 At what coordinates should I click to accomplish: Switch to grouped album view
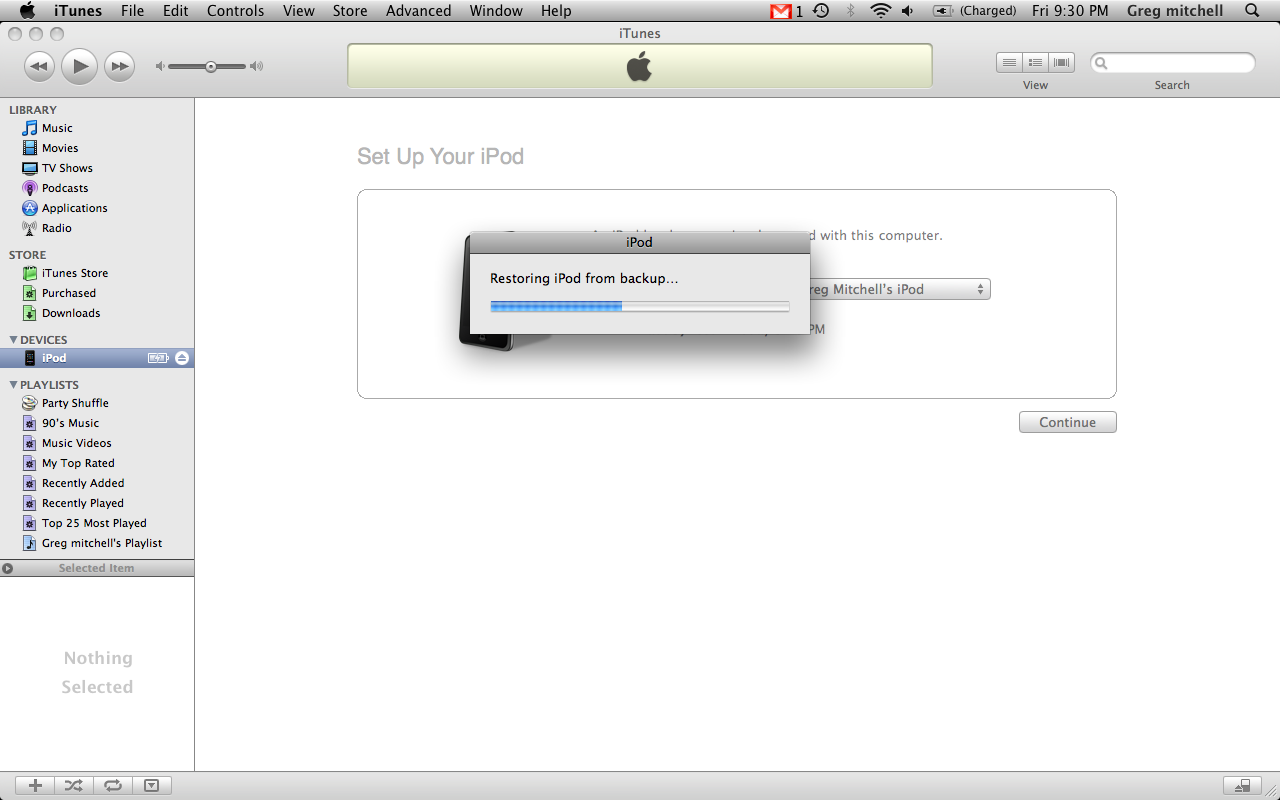(1035, 62)
